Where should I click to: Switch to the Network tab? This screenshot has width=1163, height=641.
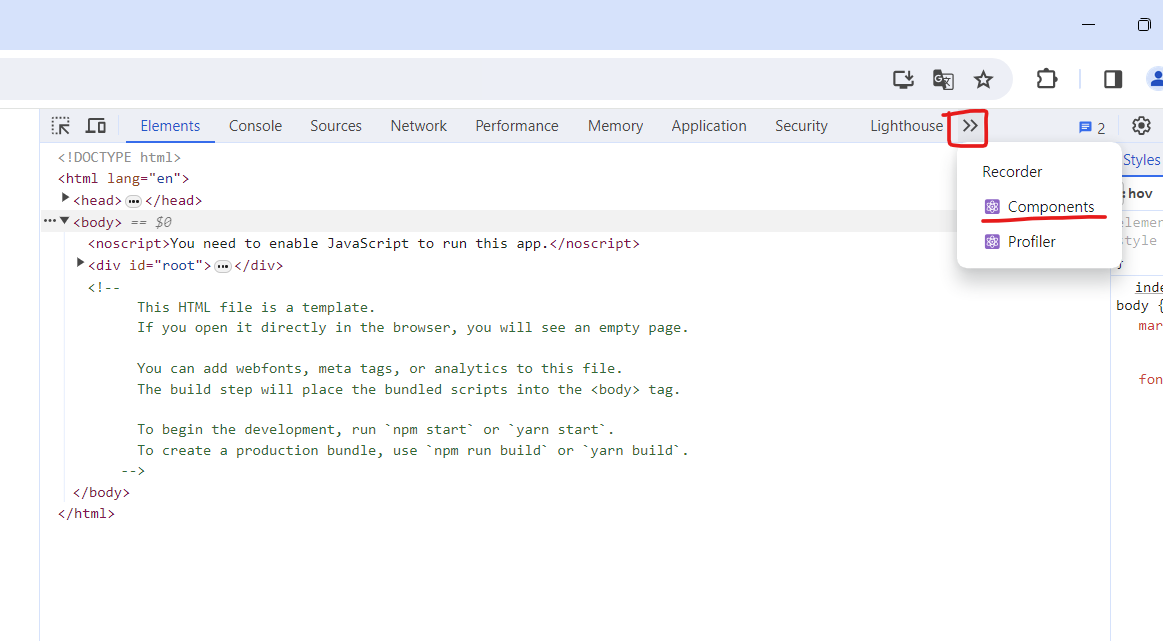(418, 125)
